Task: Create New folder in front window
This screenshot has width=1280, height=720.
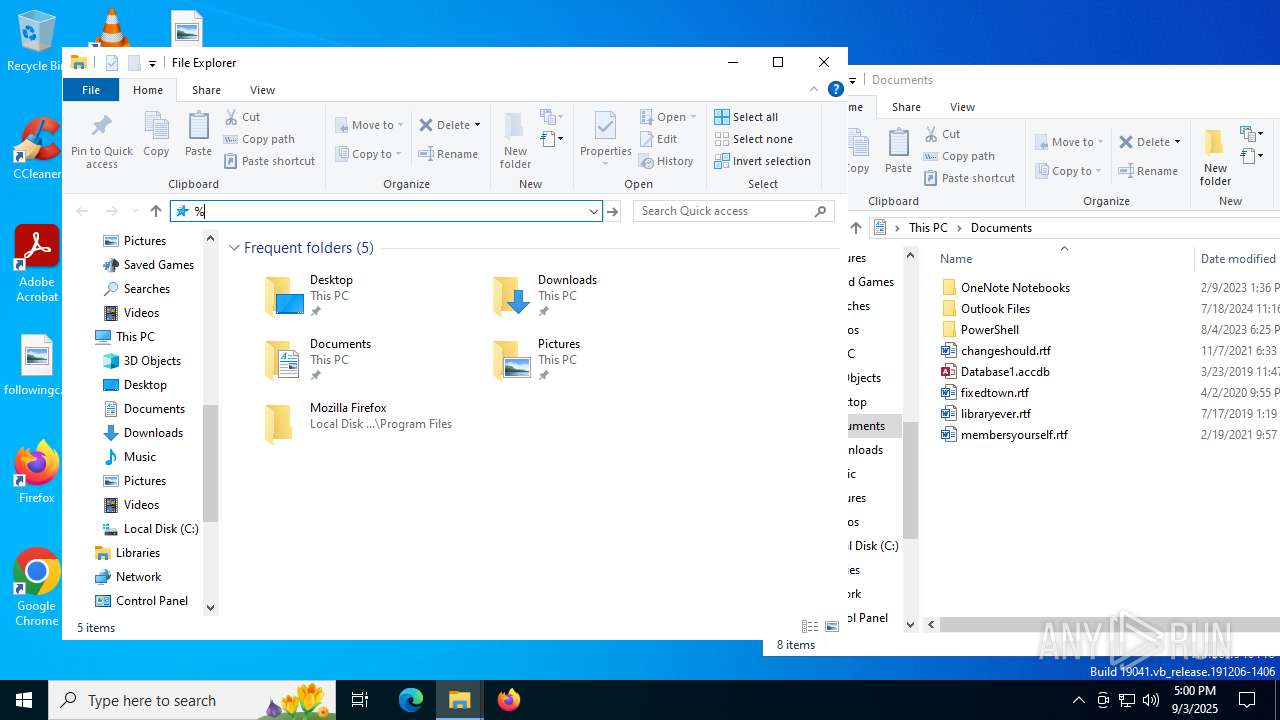Action: pos(515,140)
